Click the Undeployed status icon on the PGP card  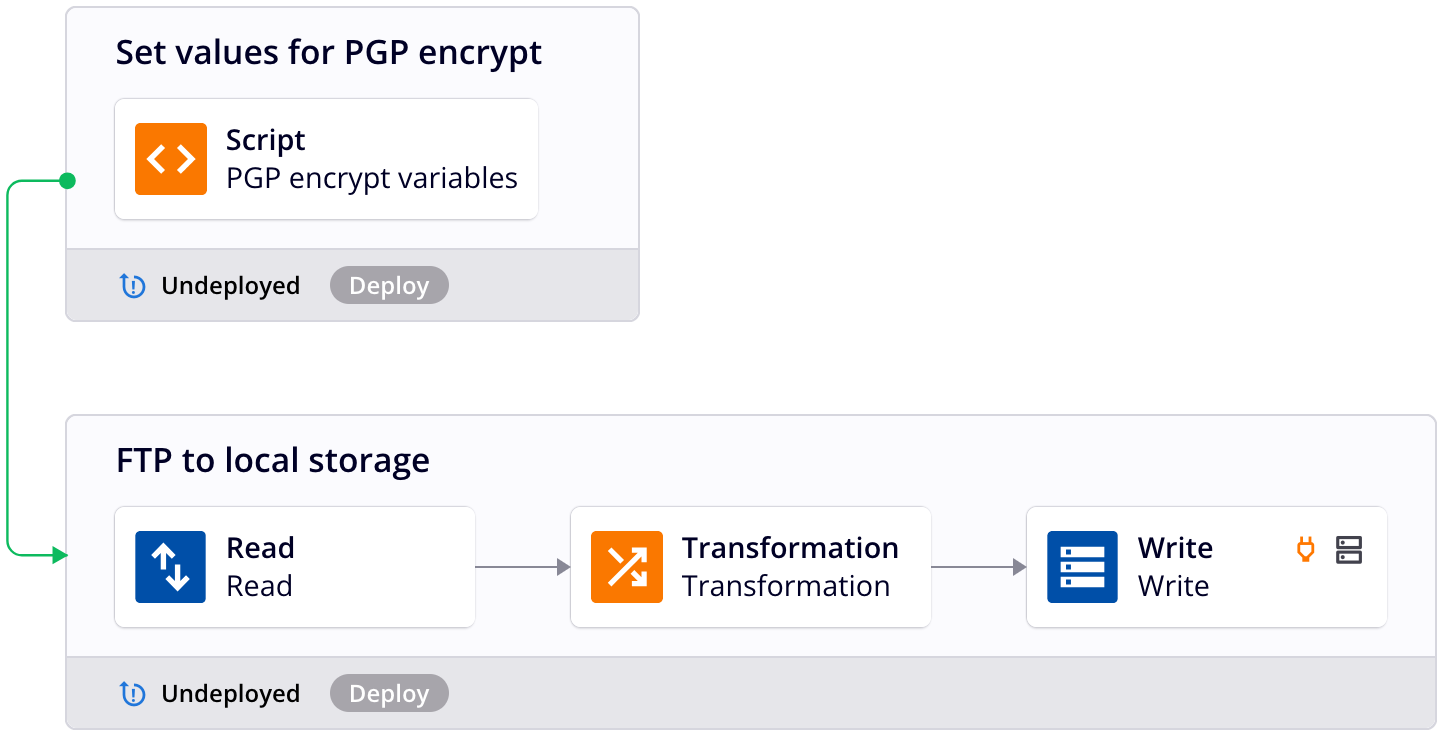tap(133, 286)
